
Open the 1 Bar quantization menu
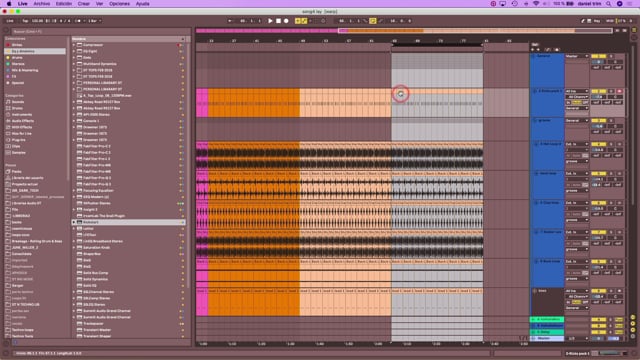[x=95, y=21]
